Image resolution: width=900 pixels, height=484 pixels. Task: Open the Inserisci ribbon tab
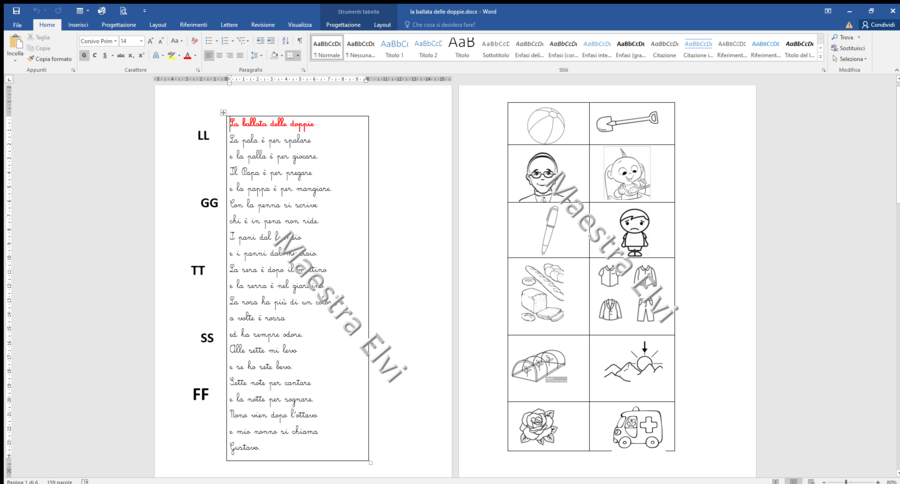click(78, 25)
